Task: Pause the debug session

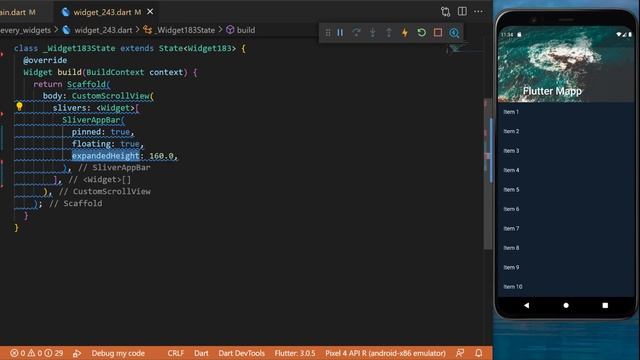Action: (340, 33)
